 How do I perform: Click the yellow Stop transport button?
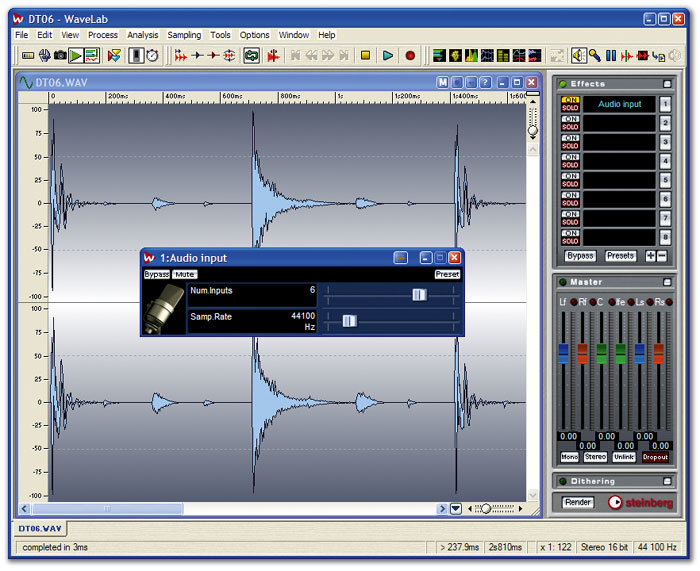(365, 56)
